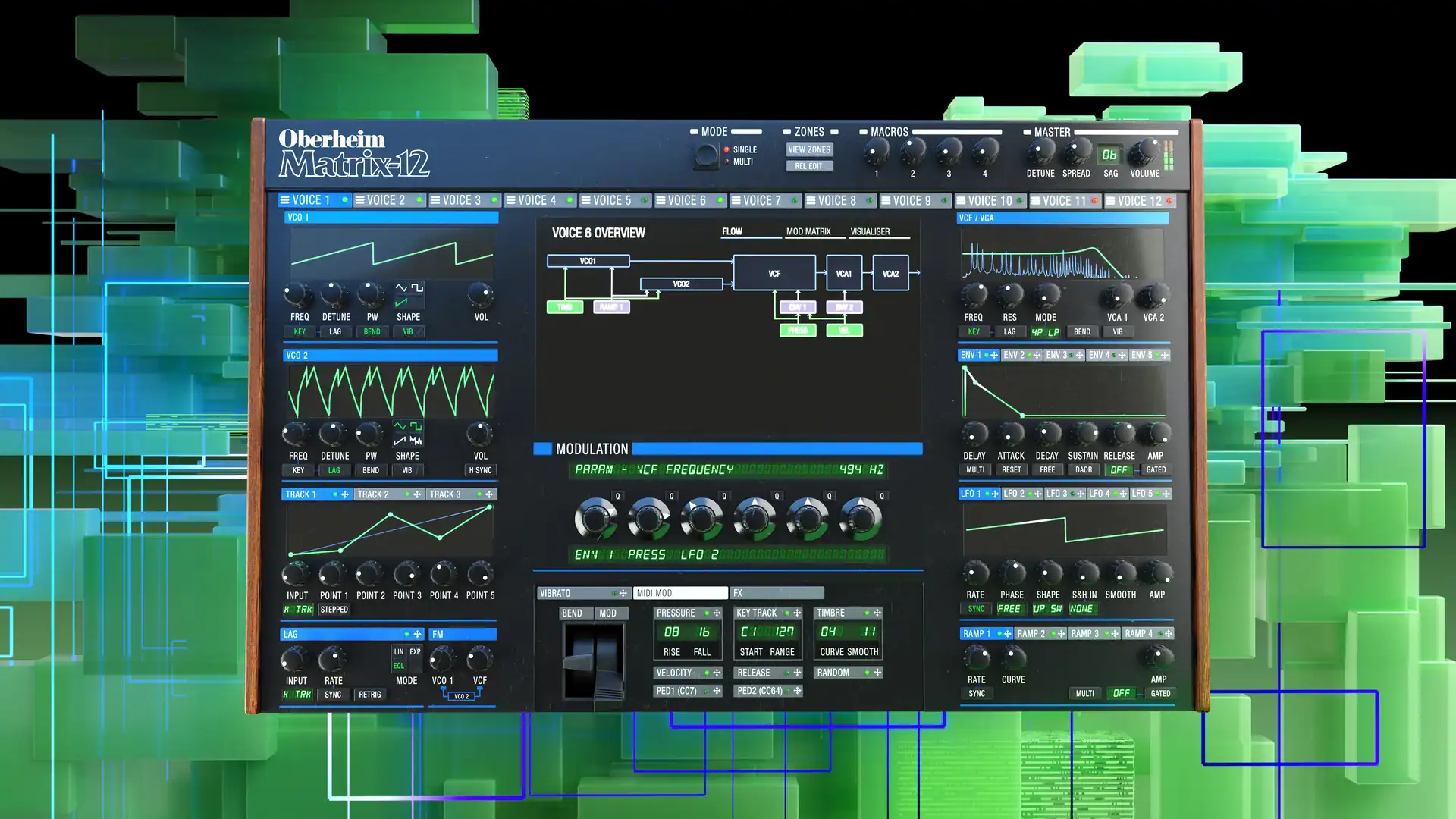Screen dimensions: 1456x819
Task: Toggle the Mode Single/Multi round switch
Action: tap(706, 155)
